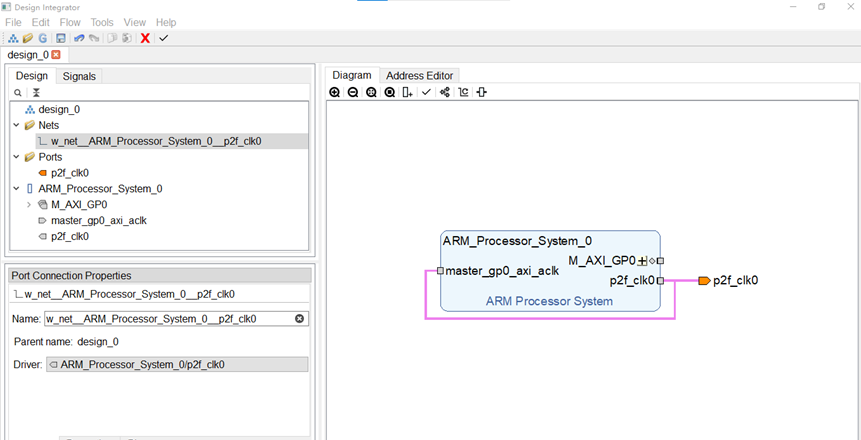Select the Diagram tab
Viewport: 861px width, 440px height.
352,75
